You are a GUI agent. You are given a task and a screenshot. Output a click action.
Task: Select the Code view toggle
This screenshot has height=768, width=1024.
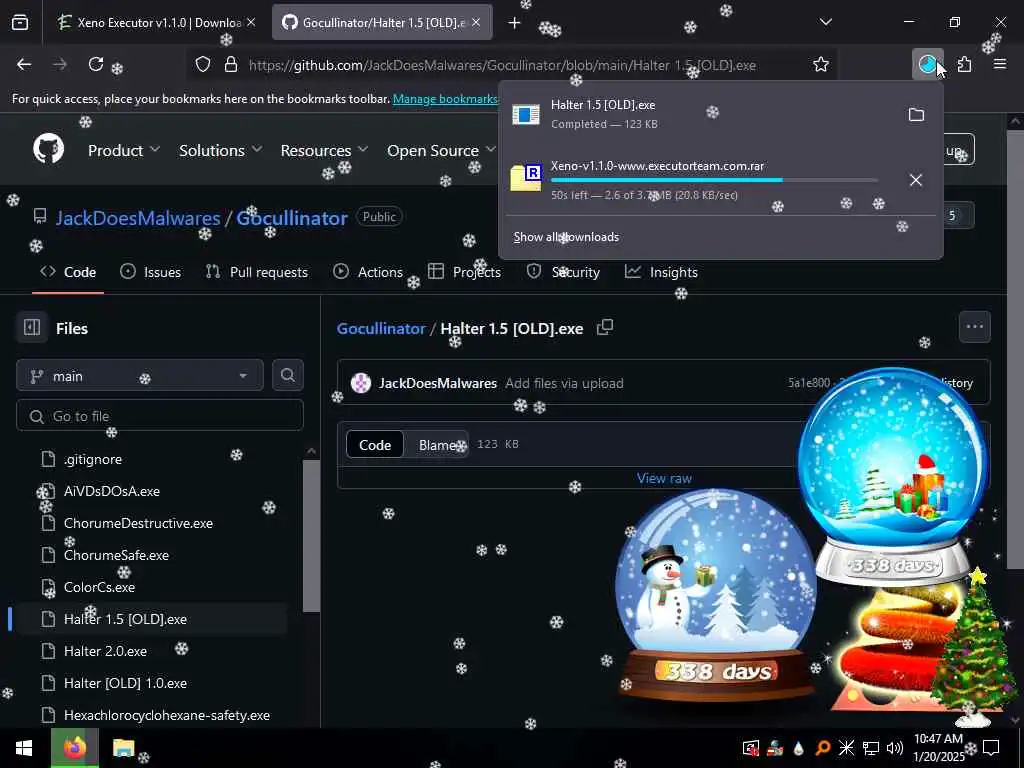pos(375,445)
